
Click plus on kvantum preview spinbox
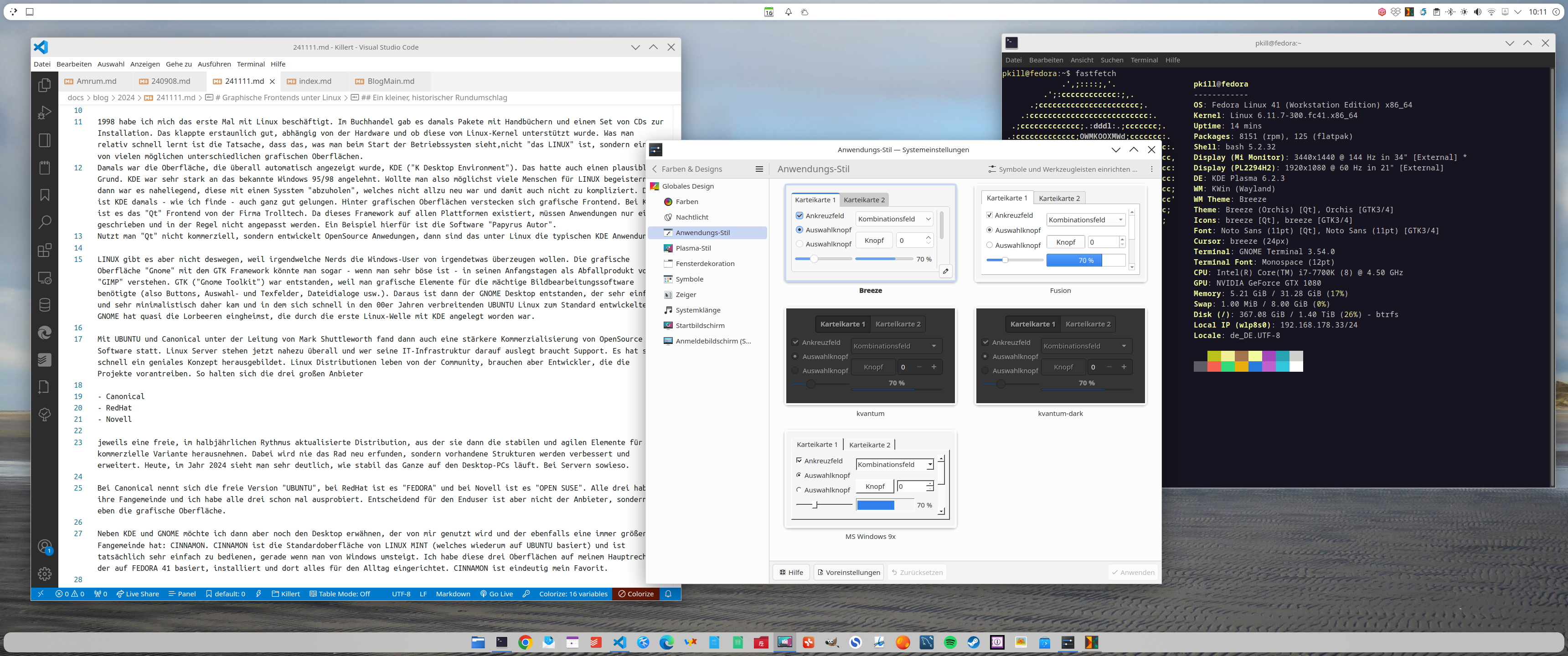pyautogui.click(x=934, y=367)
